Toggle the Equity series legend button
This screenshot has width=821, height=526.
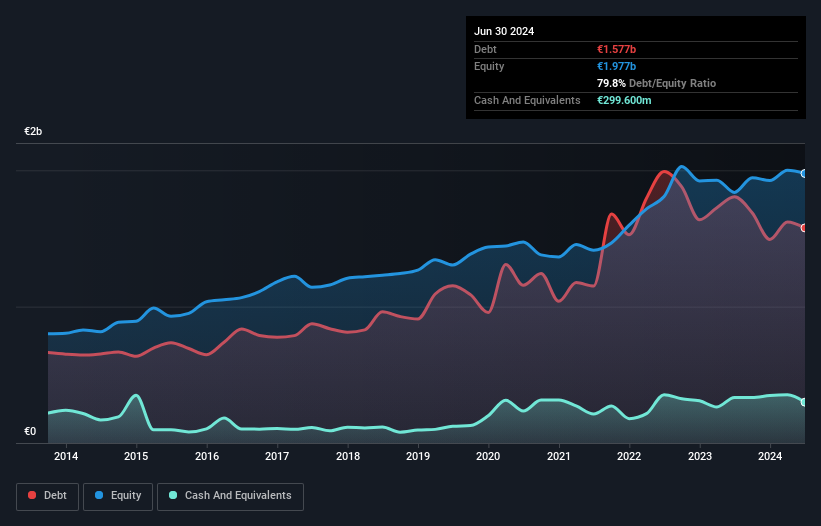pyautogui.click(x=118, y=496)
